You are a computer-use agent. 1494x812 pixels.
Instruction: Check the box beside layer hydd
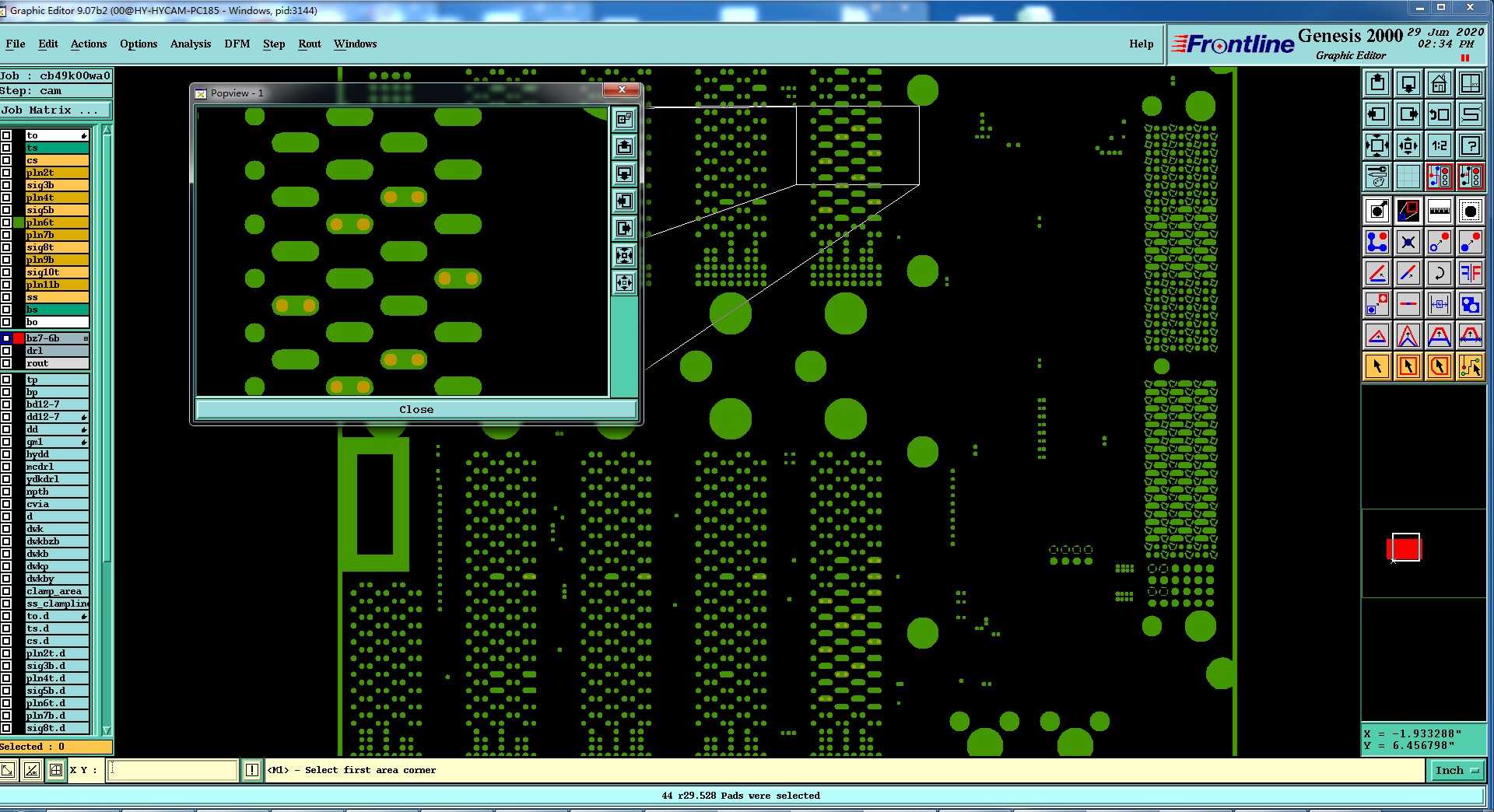click(6, 454)
